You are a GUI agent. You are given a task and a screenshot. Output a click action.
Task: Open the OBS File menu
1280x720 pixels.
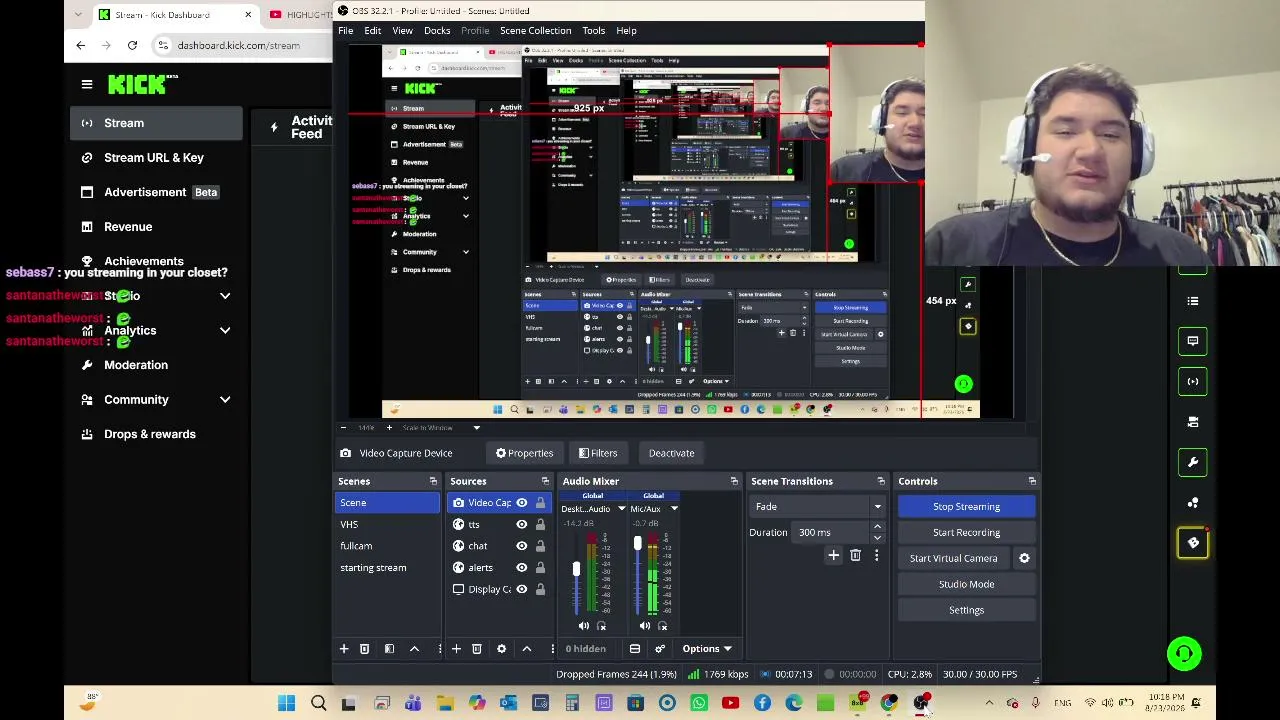coord(345,31)
